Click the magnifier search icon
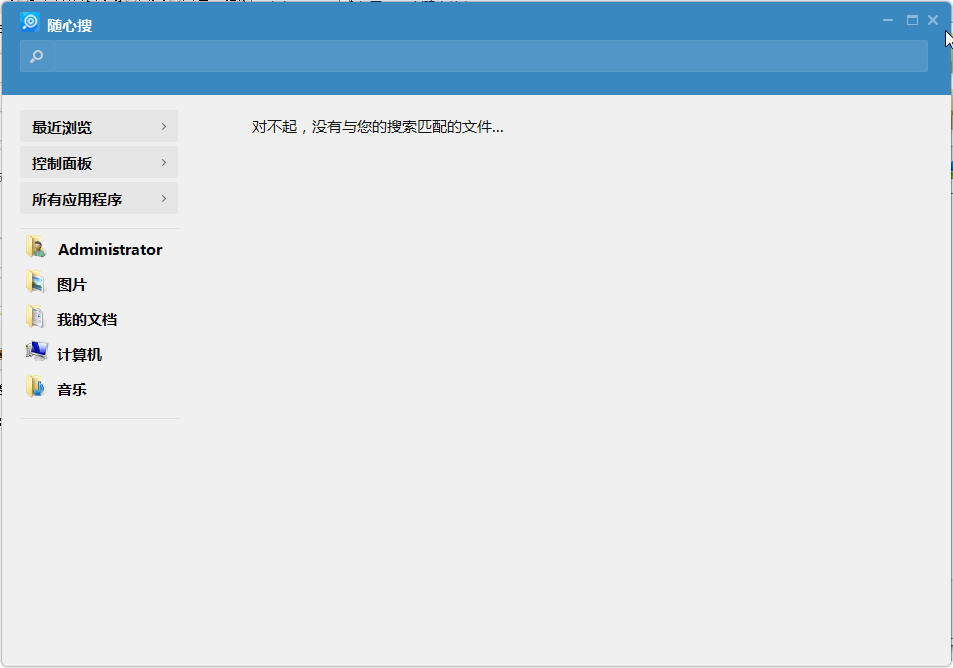 pos(36,57)
